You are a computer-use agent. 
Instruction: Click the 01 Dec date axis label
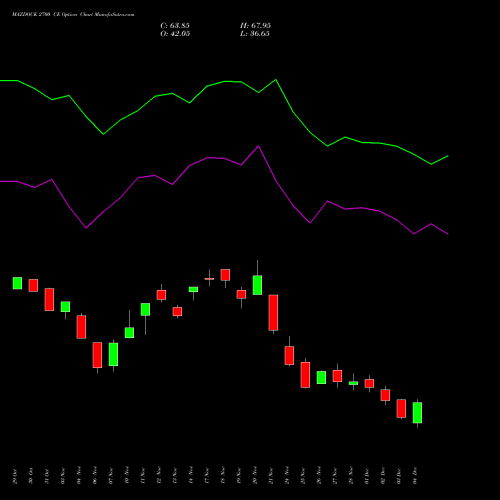[x=367, y=476]
